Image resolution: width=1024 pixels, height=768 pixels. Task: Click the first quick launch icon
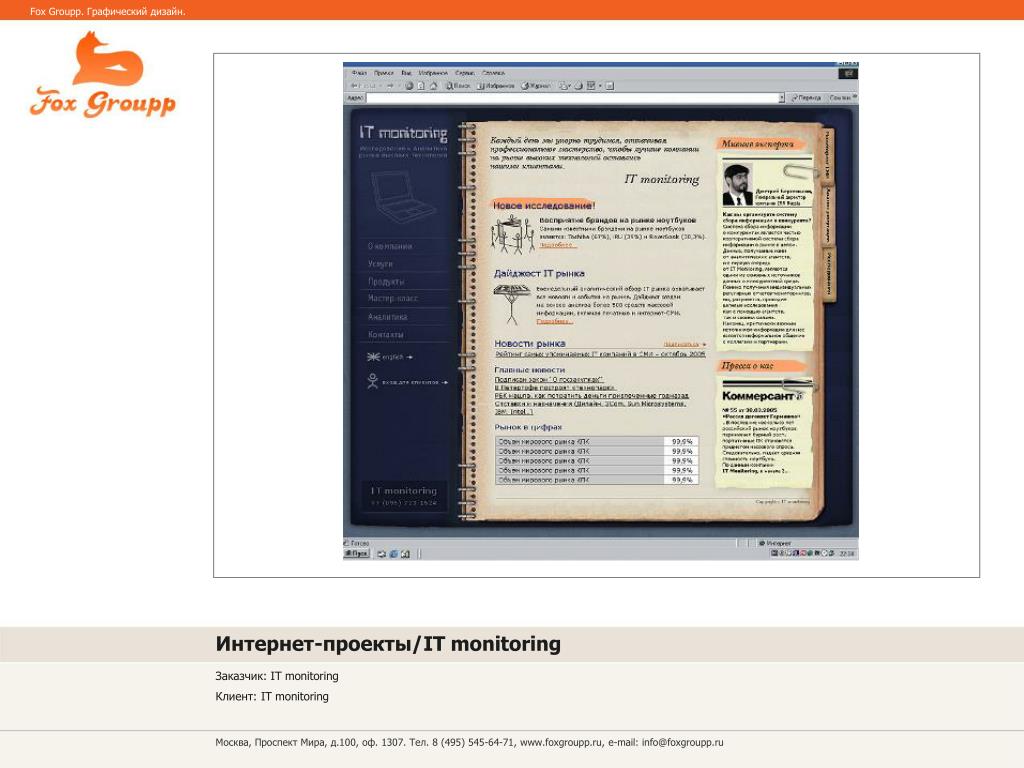[x=381, y=554]
